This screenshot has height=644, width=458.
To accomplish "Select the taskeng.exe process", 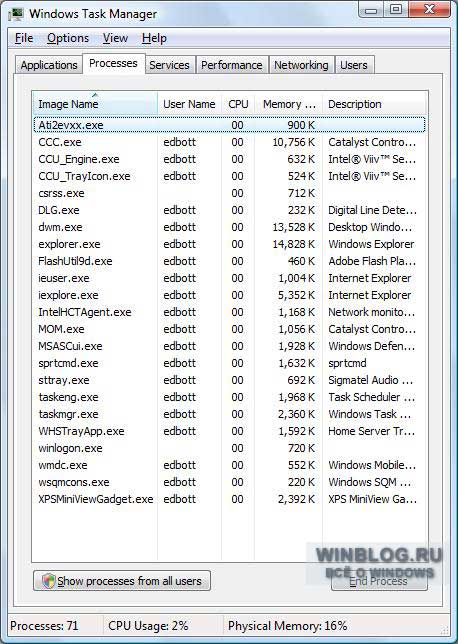I will pyautogui.click(x=229, y=397).
